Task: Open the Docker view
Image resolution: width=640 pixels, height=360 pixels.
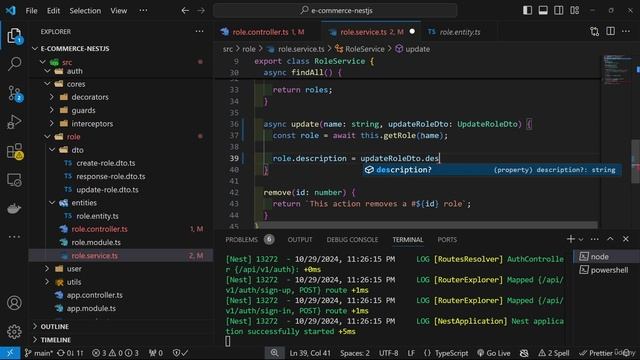Action: point(14,209)
